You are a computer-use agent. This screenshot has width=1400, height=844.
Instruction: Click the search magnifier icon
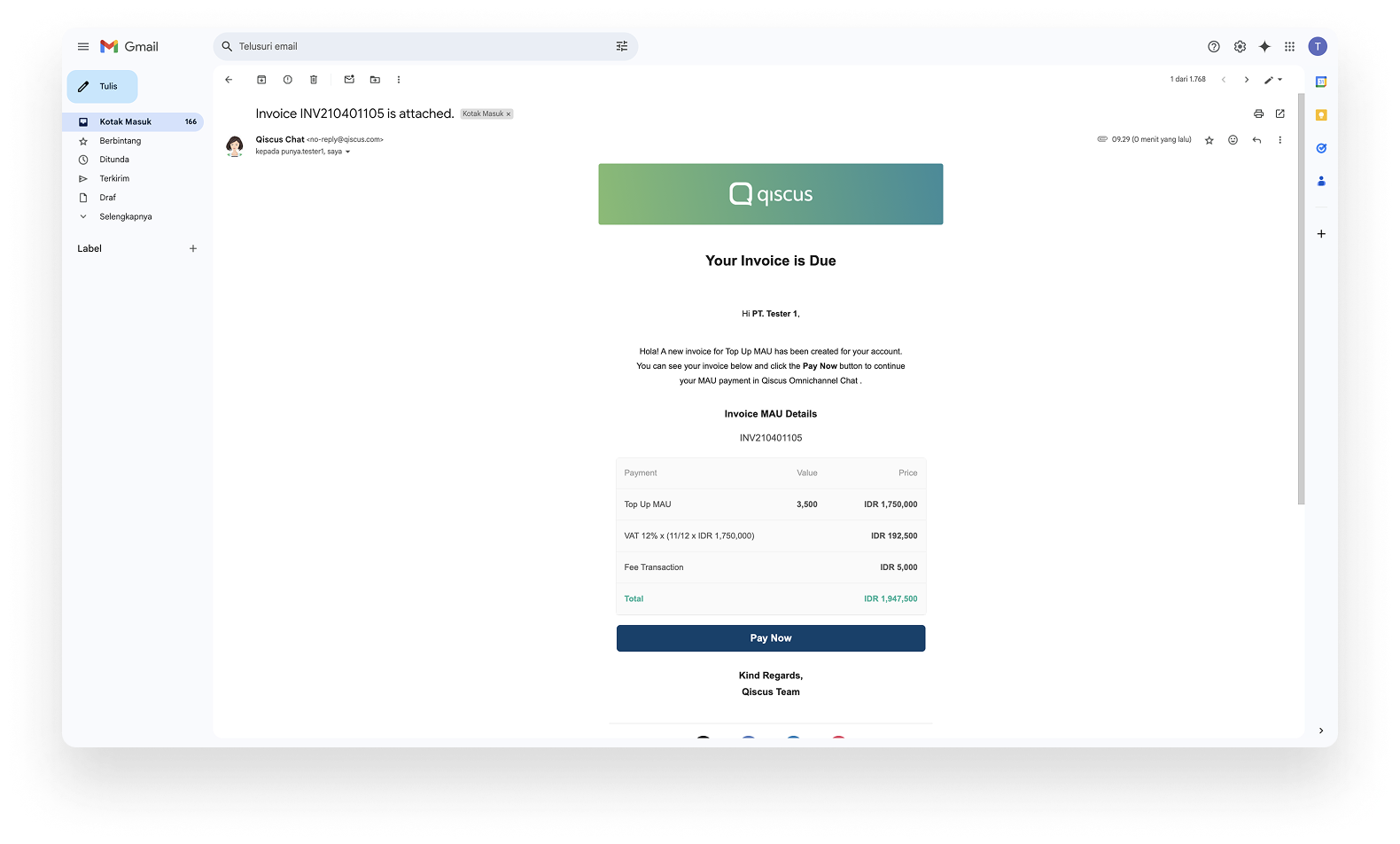(x=227, y=46)
